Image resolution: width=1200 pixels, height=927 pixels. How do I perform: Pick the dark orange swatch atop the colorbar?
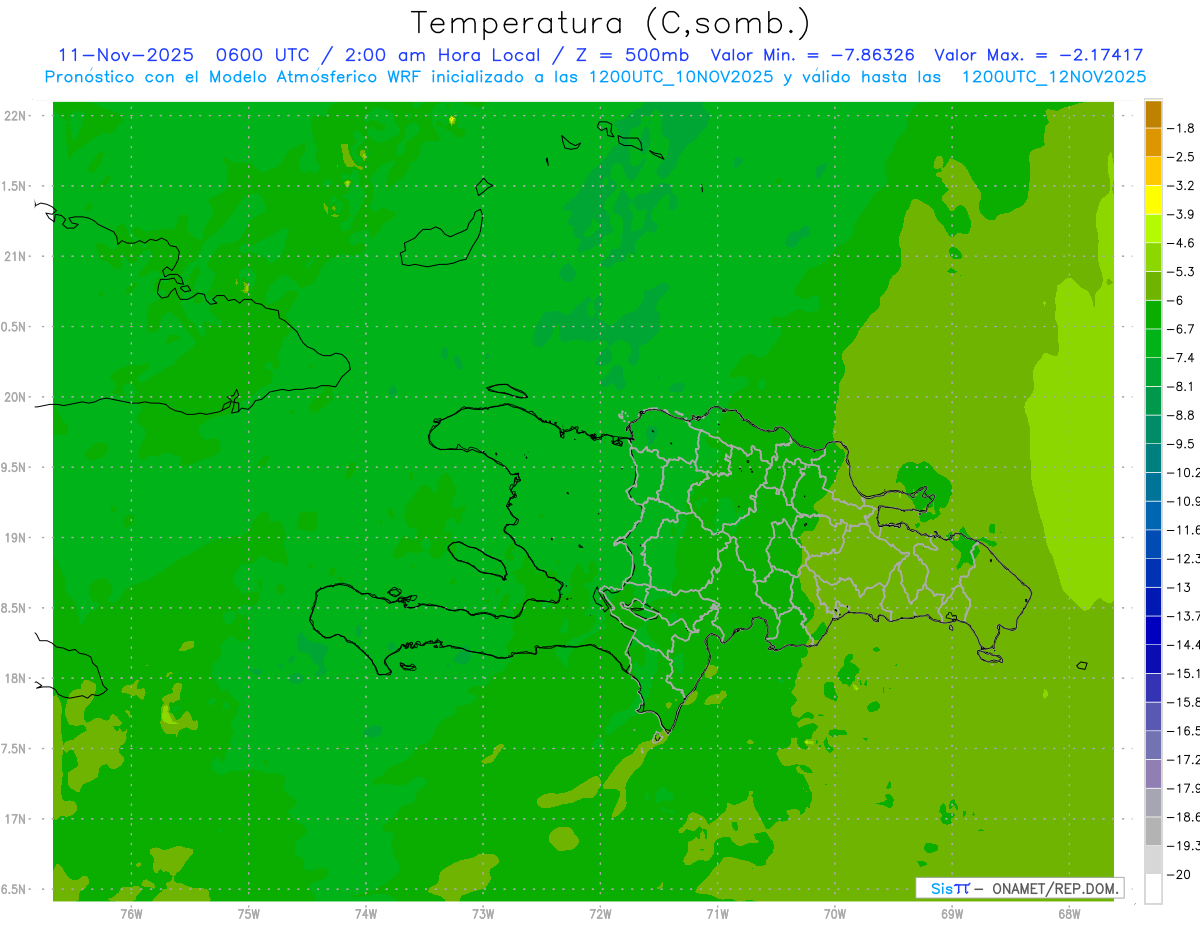1153,113
